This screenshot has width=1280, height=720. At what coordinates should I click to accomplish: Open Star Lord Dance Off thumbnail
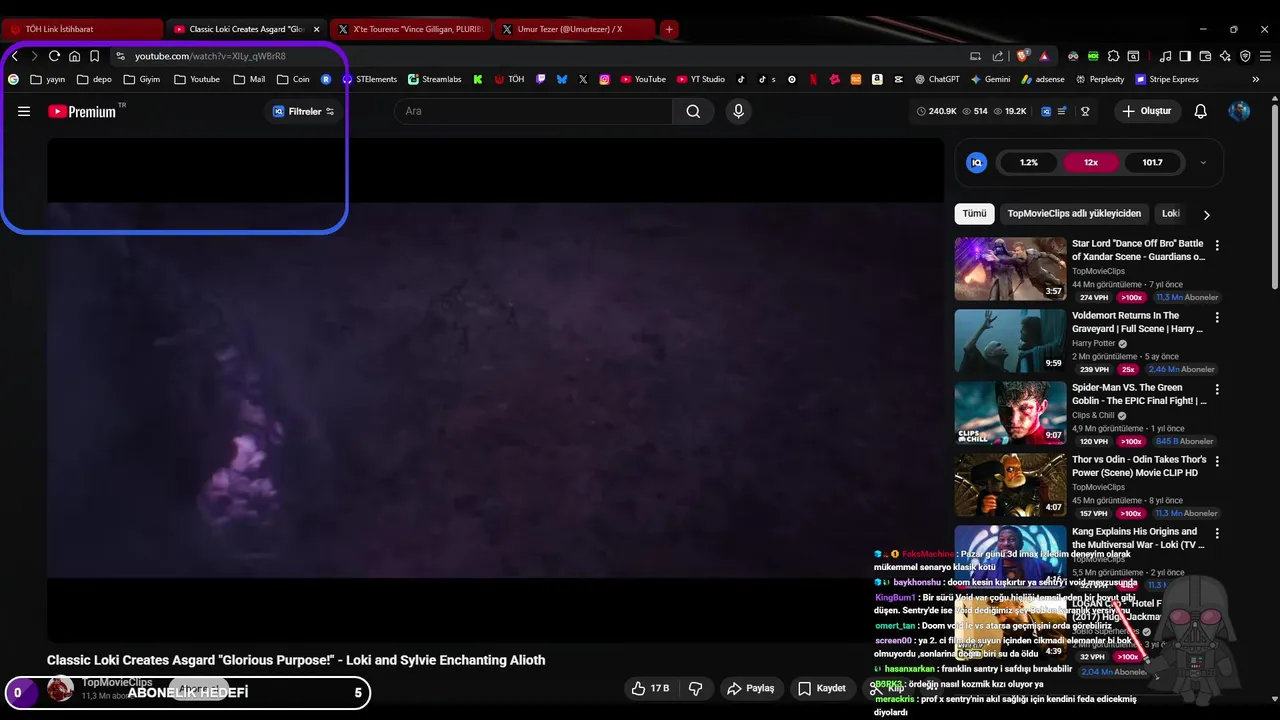point(1010,269)
